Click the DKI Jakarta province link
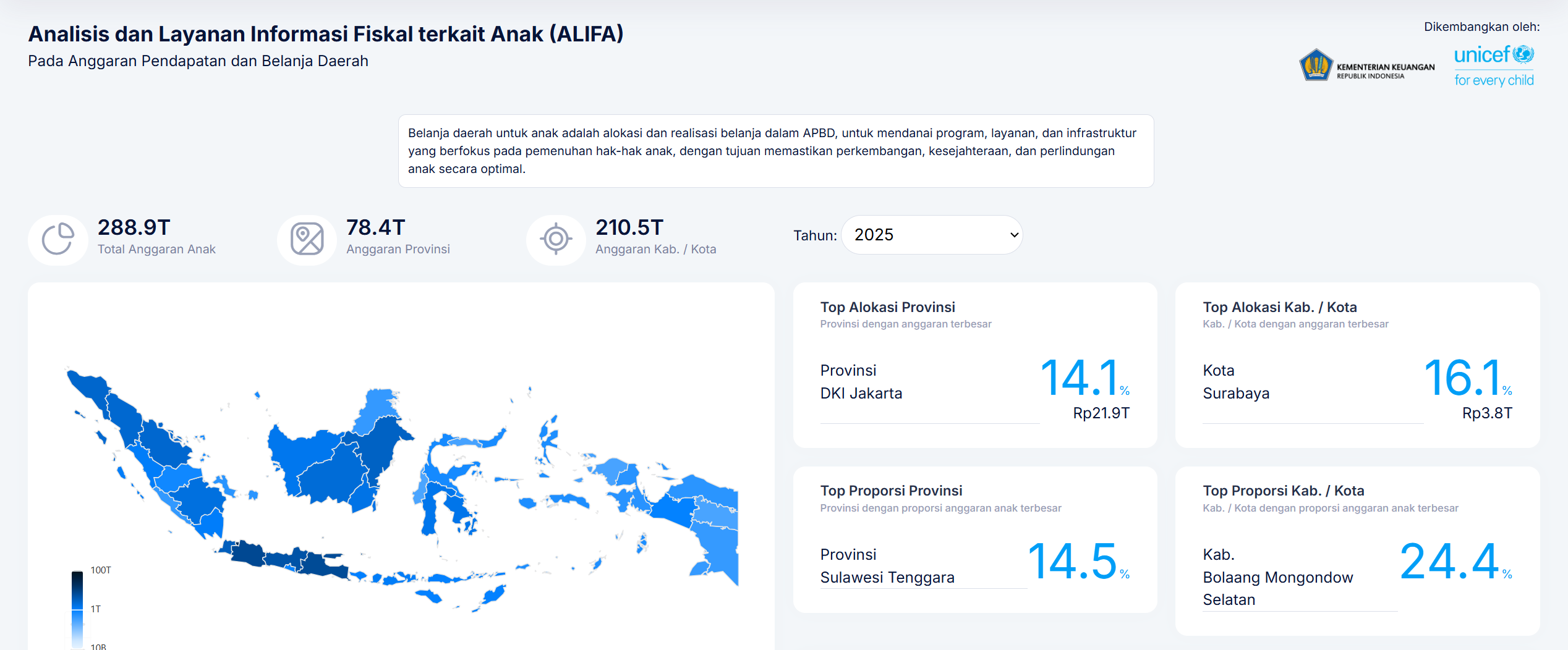 point(862,393)
